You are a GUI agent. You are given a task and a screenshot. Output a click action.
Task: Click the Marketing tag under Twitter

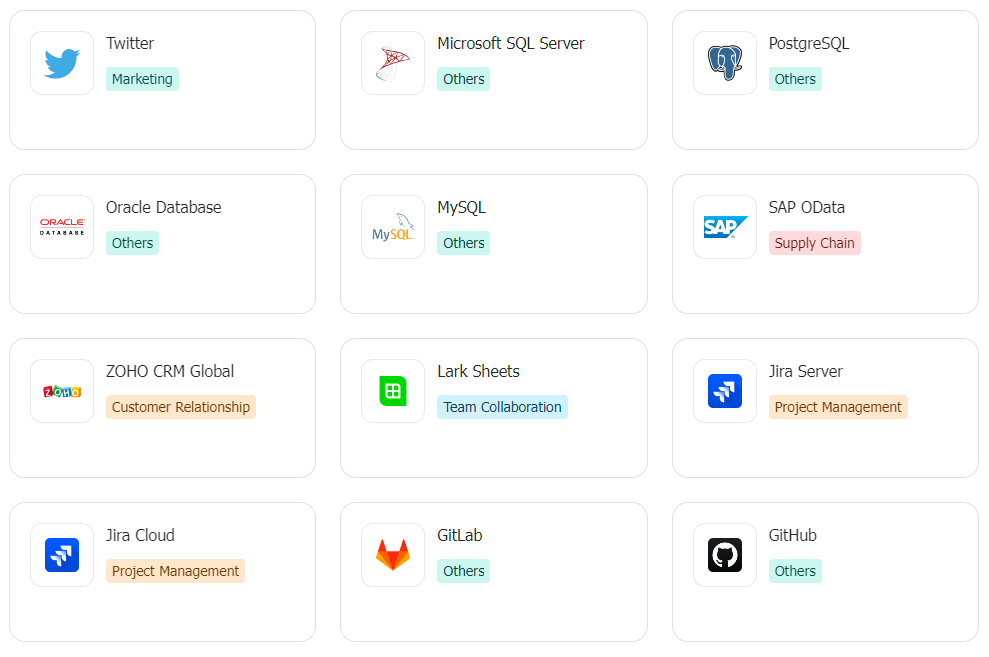[x=142, y=79]
